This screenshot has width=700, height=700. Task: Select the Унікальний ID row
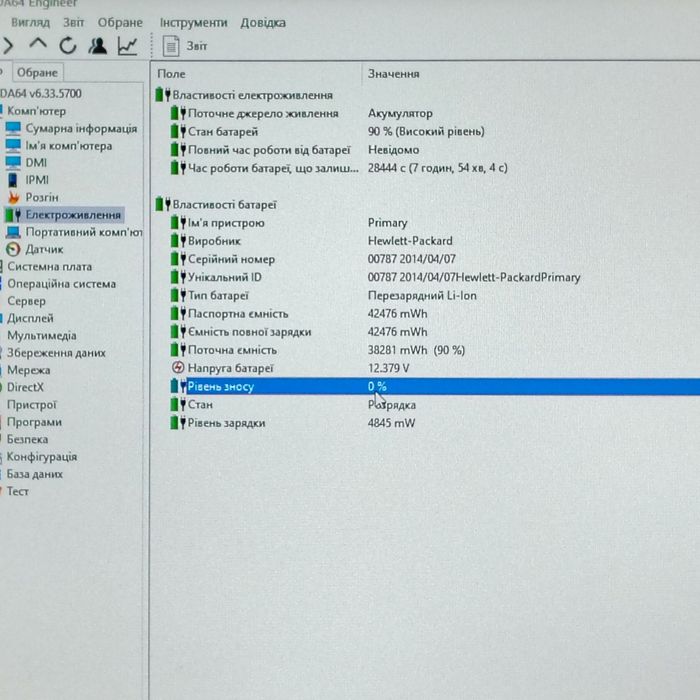click(427, 277)
